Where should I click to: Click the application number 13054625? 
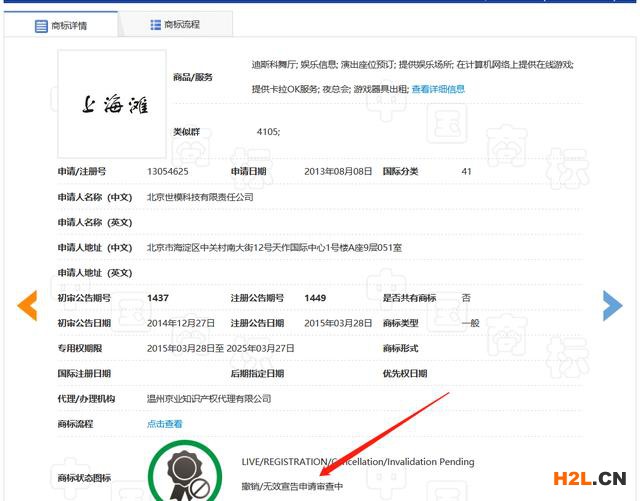168,172
